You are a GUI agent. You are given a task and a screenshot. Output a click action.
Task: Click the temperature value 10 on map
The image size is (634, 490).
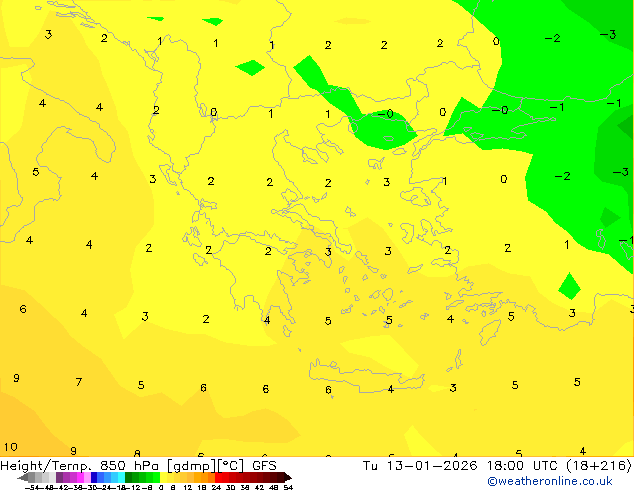[11, 447]
